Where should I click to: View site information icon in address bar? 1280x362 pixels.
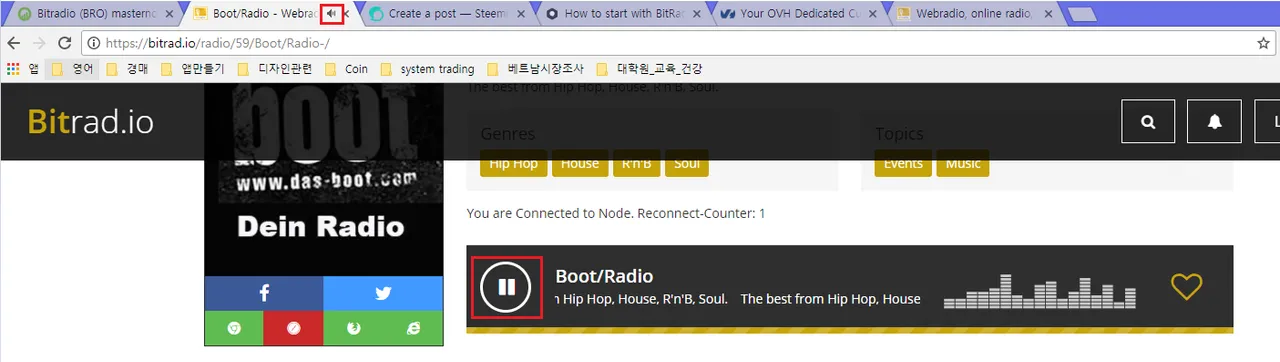(93, 43)
